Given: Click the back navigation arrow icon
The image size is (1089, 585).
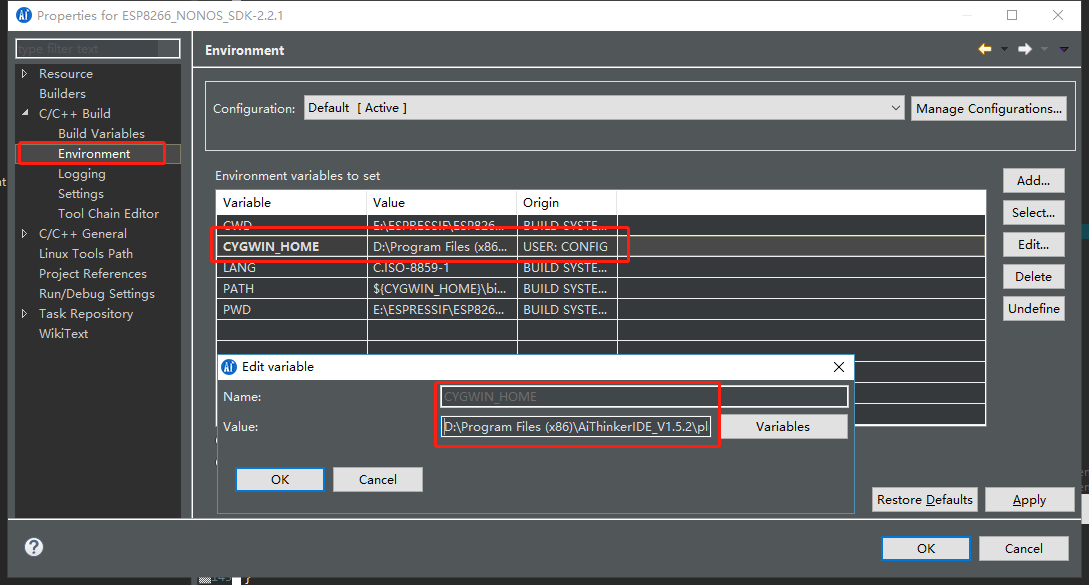Looking at the screenshot, I should click(x=985, y=49).
